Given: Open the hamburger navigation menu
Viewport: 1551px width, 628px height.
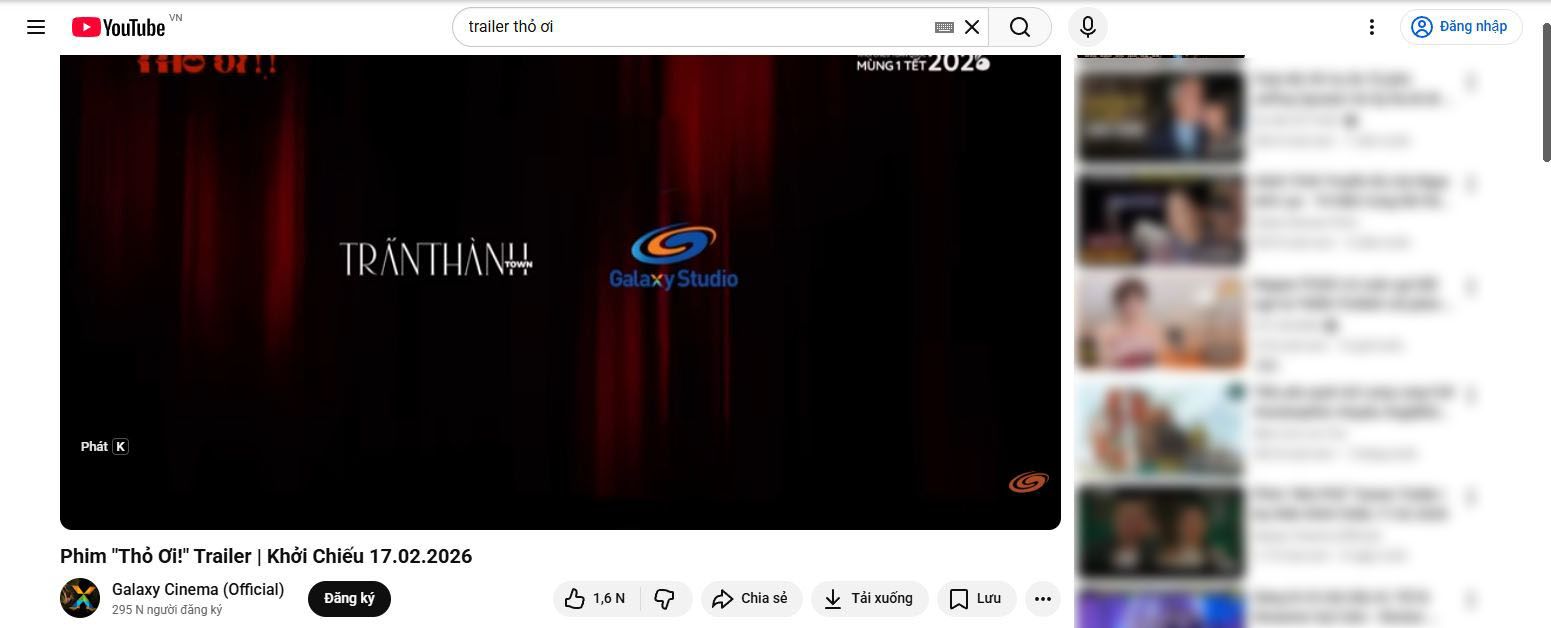Looking at the screenshot, I should [36, 27].
